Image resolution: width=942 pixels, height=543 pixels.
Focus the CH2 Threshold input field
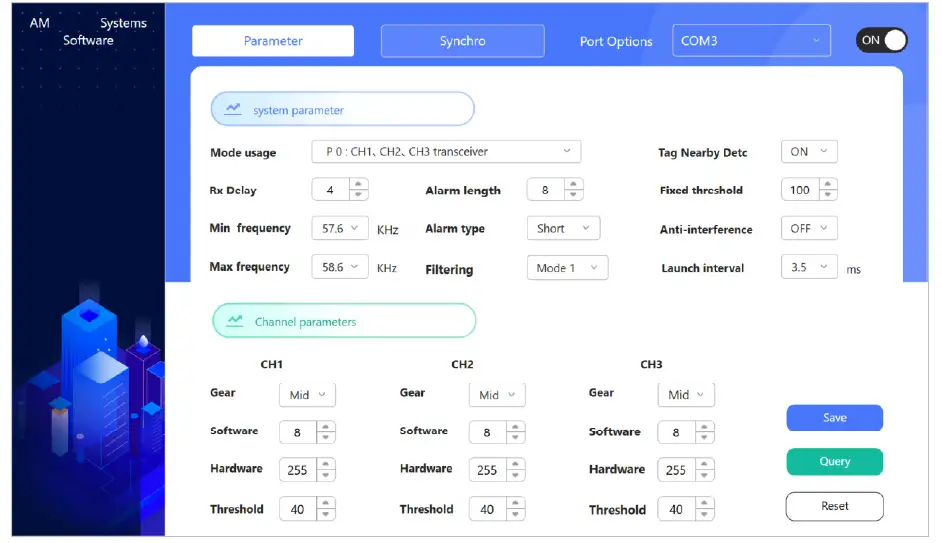coord(488,509)
